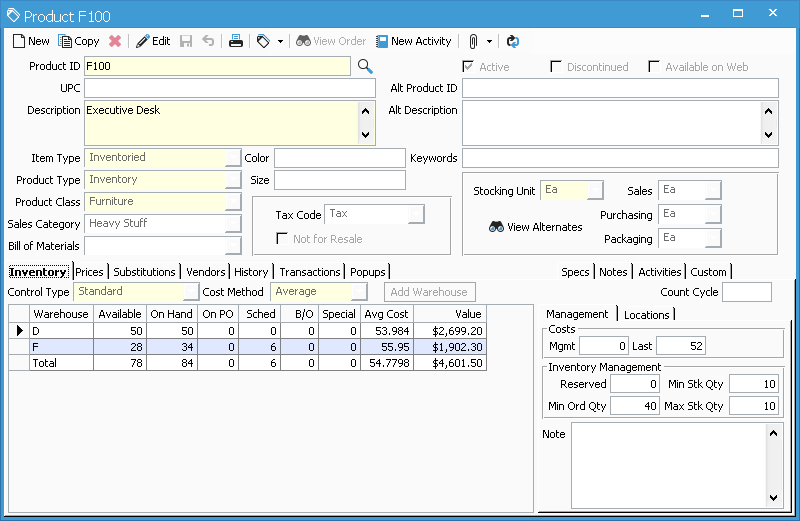The image size is (800, 521).
Task: Click the magnifier beside Product ID
Action: click(x=365, y=66)
